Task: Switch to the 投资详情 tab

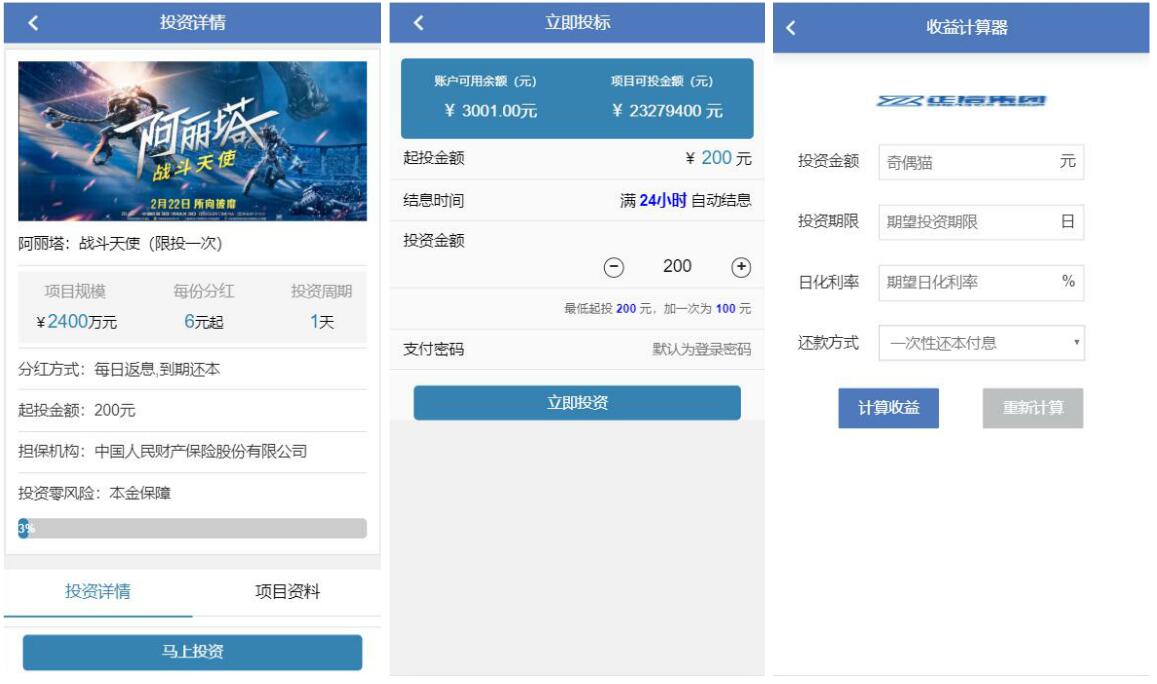Action: click(97, 592)
